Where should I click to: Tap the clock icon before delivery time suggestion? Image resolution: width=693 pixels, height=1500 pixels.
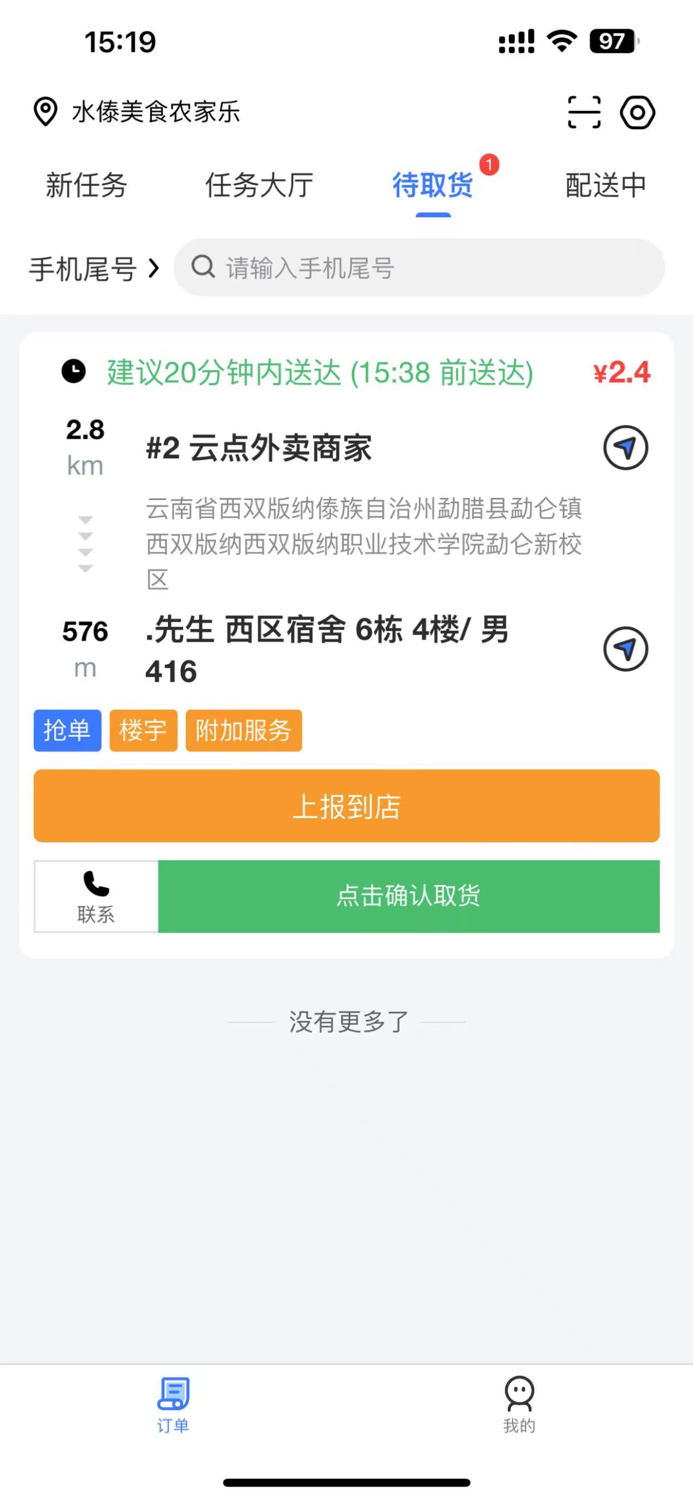[x=71, y=371]
